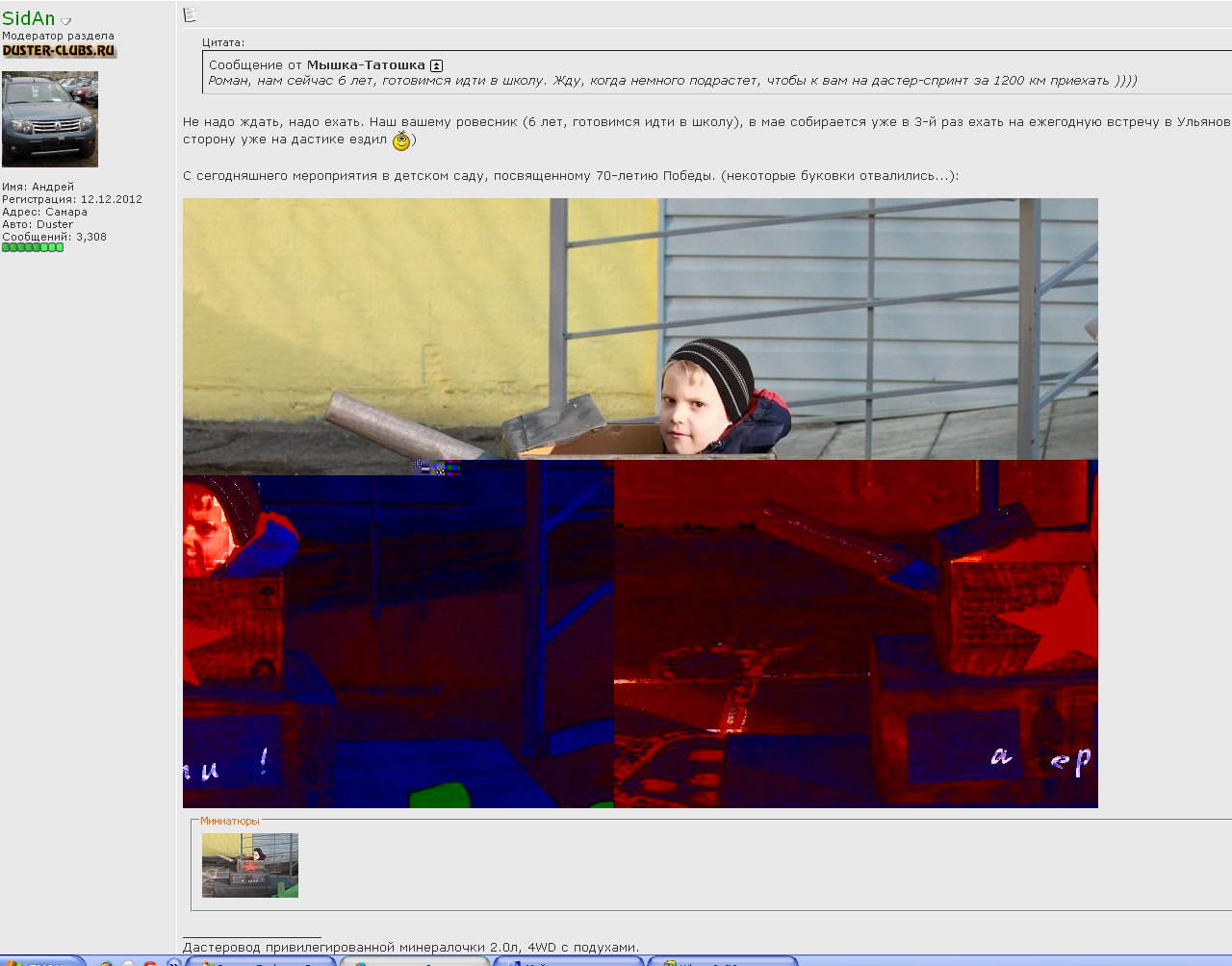Launch the first quick launch browser icon

[x=106, y=962]
